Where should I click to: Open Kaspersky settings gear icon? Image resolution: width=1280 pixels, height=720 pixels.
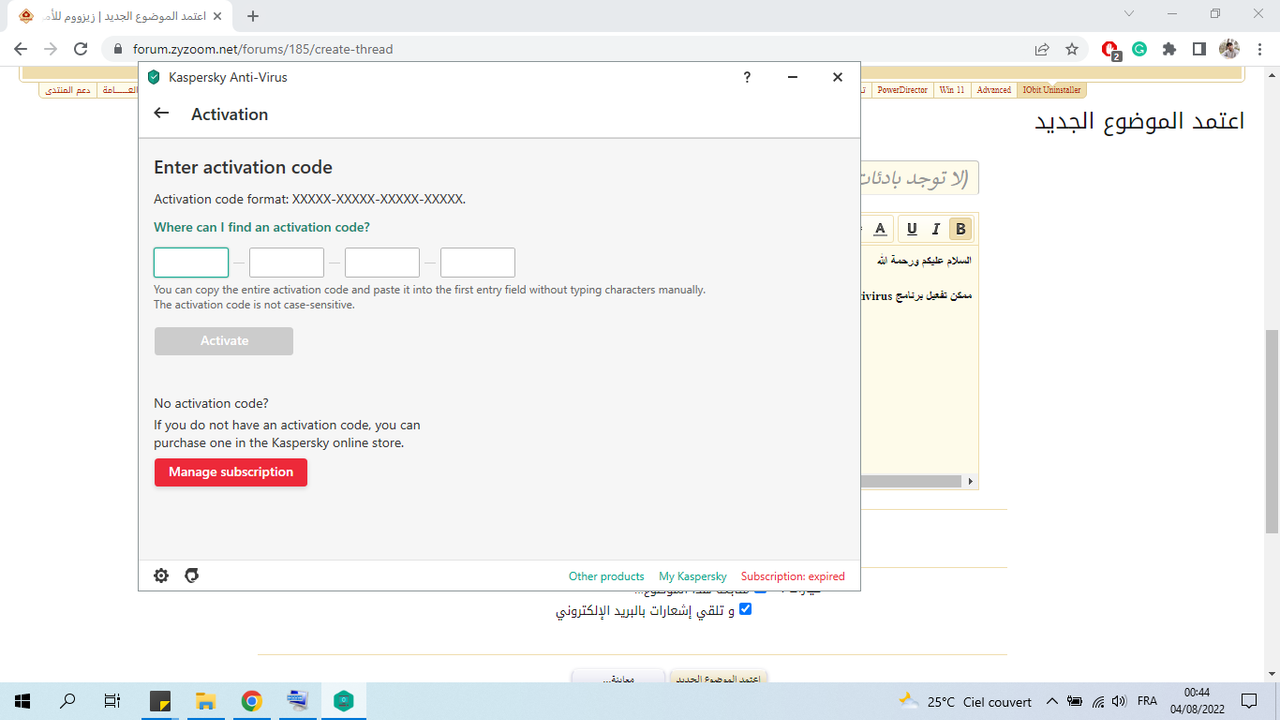161,575
